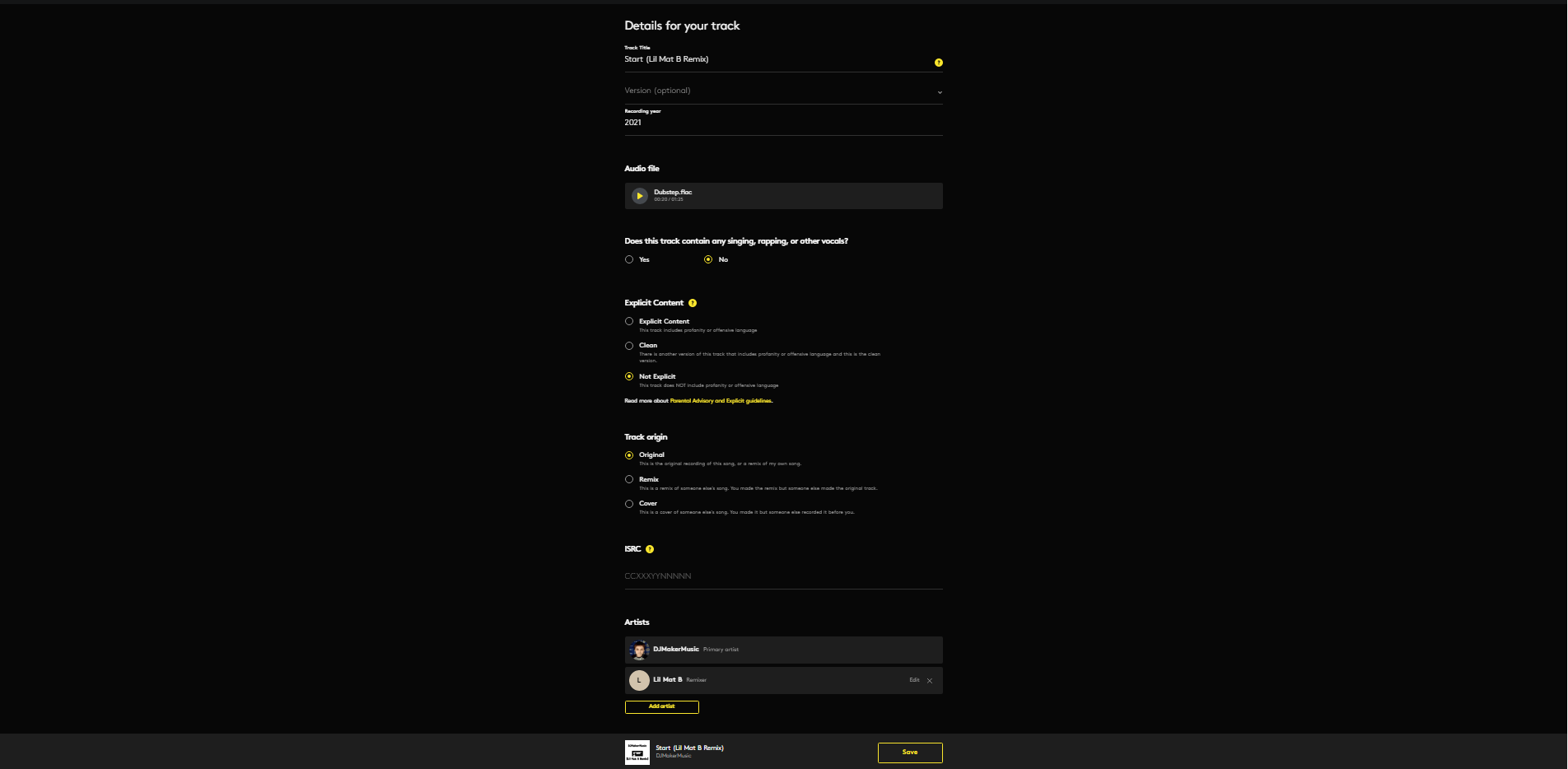Select No for vocals question
Screen dimensions: 1568x769
coord(708,259)
